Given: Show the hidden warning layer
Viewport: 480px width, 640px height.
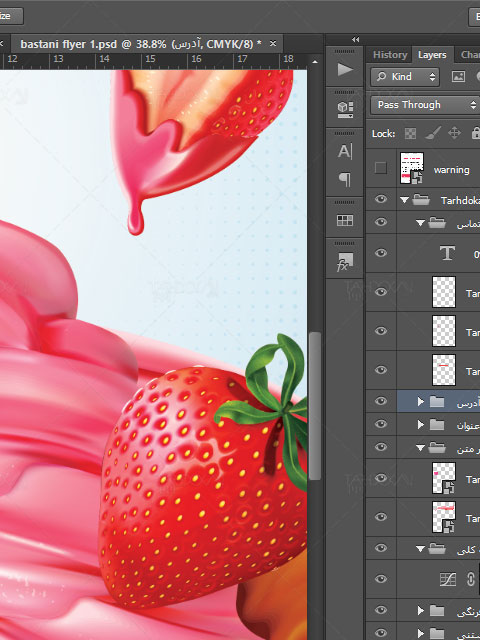Looking at the screenshot, I should (380, 168).
